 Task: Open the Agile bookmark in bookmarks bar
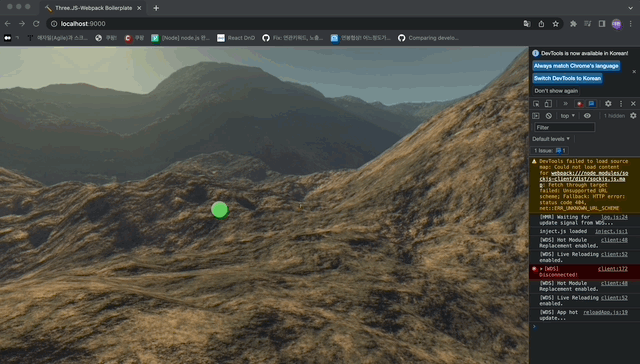tap(57, 38)
